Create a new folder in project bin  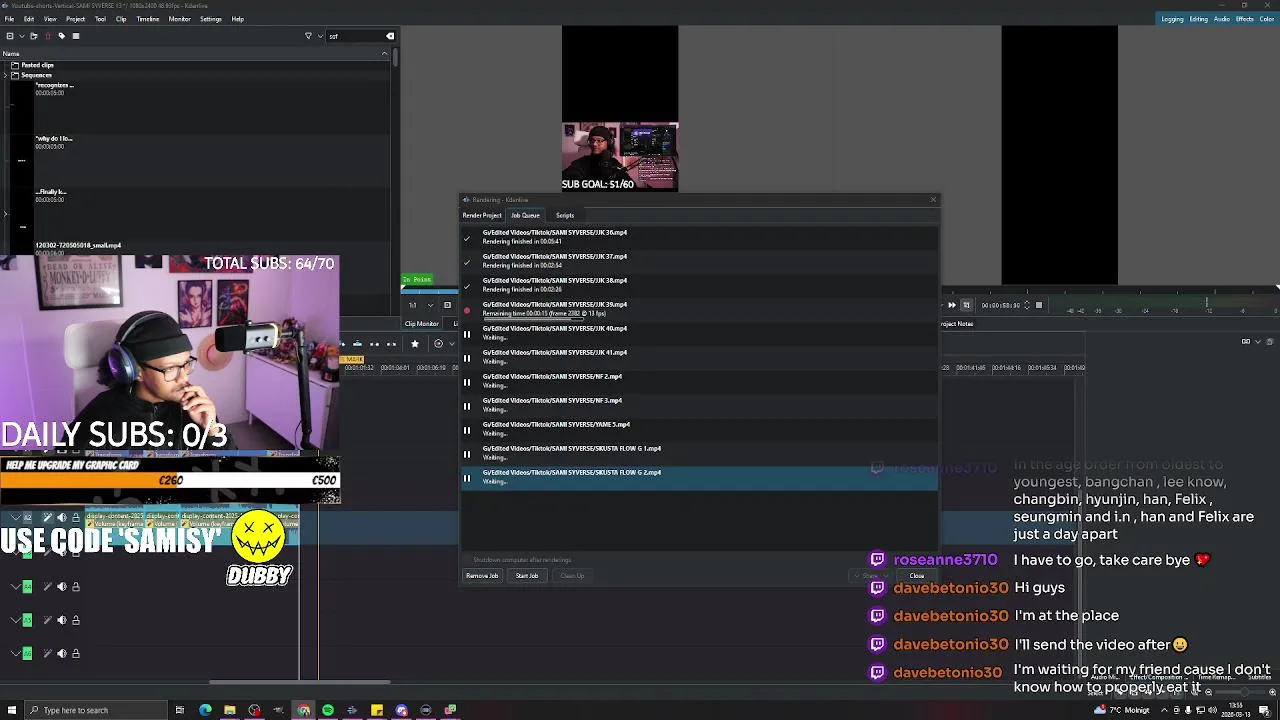tap(34, 36)
